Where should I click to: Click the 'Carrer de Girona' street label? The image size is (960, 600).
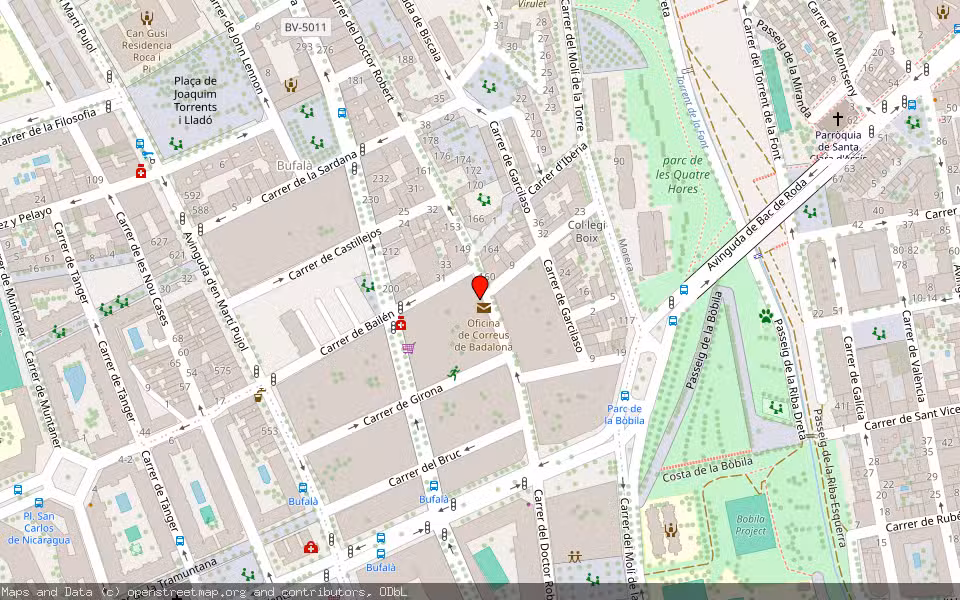pos(402,406)
